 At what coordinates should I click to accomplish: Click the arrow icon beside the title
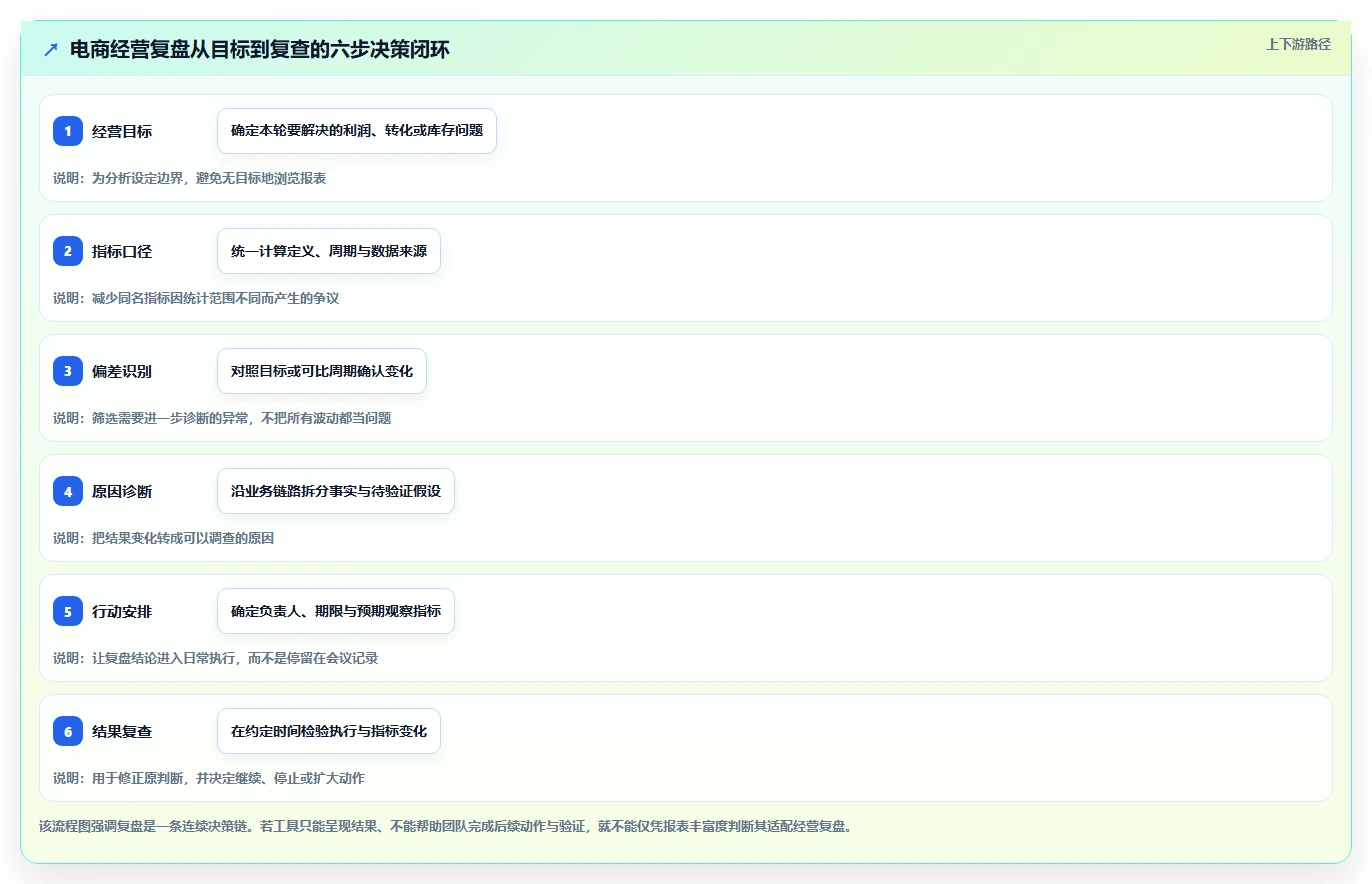[51, 49]
